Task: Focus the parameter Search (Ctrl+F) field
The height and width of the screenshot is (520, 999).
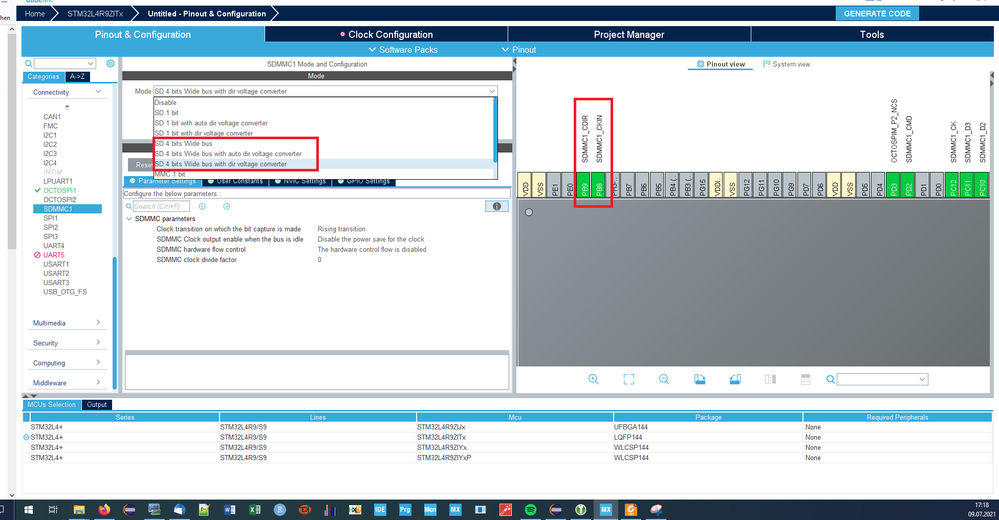Action: (x=161, y=206)
